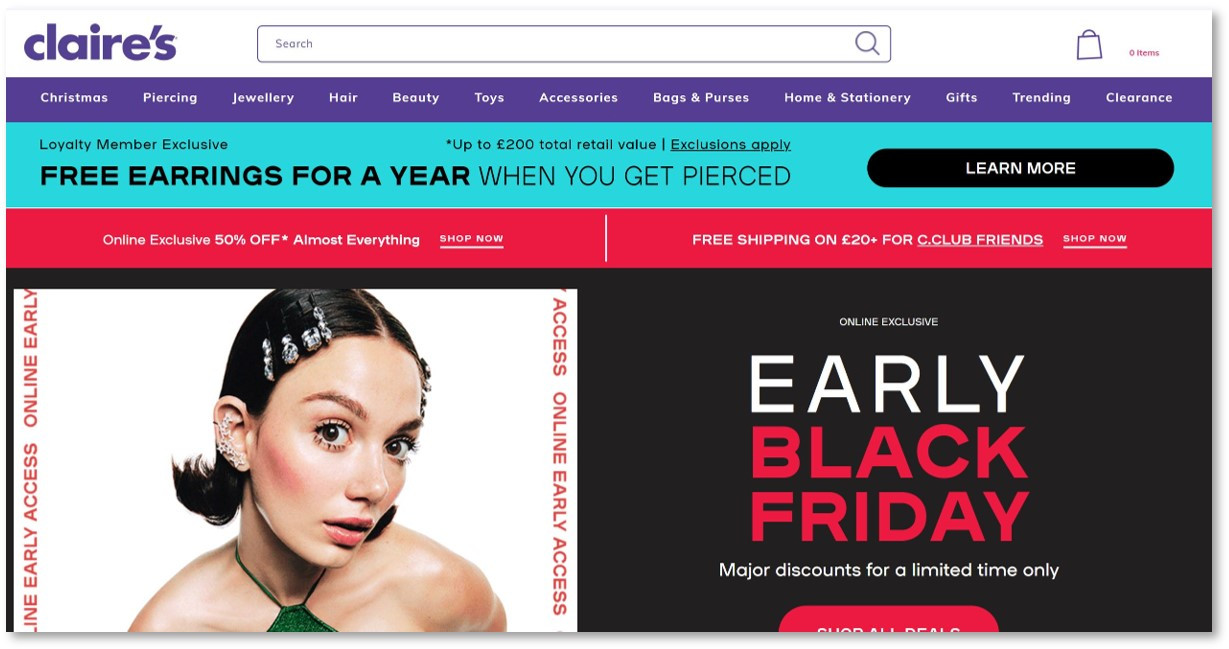
Task: Open the Trending section
Action: [1041, 98]
